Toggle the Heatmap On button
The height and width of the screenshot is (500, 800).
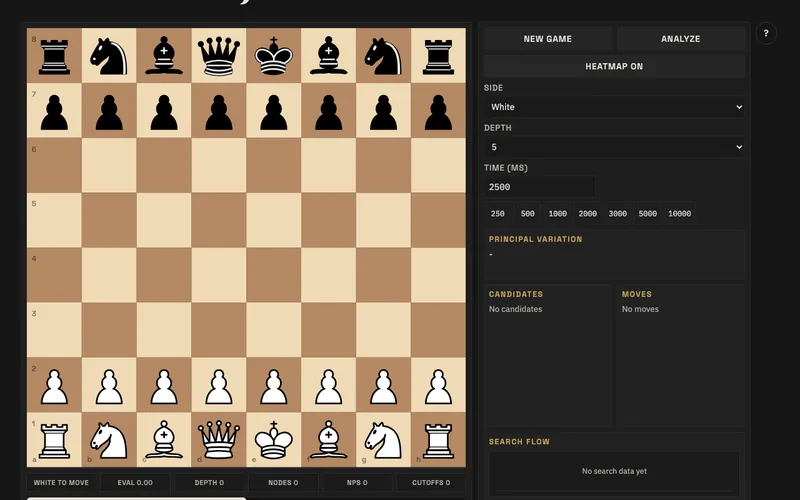tap(614, 66)
